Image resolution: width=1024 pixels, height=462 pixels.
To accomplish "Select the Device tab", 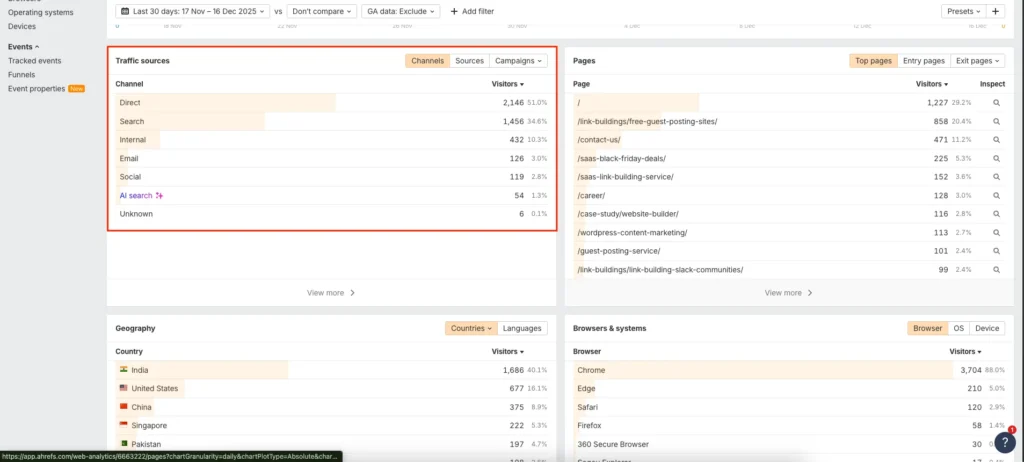I will (987, 328).
